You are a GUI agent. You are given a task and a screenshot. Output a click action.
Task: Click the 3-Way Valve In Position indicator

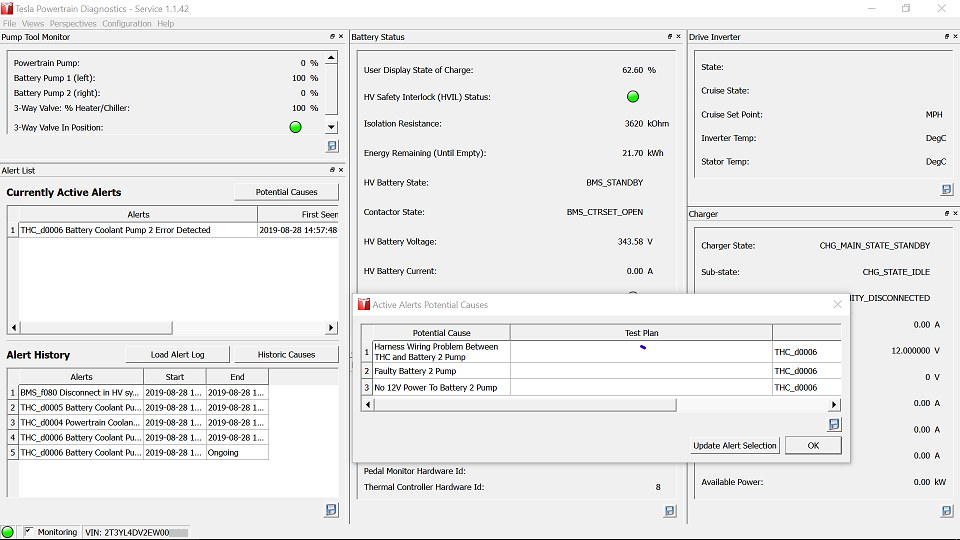point(295,127)
